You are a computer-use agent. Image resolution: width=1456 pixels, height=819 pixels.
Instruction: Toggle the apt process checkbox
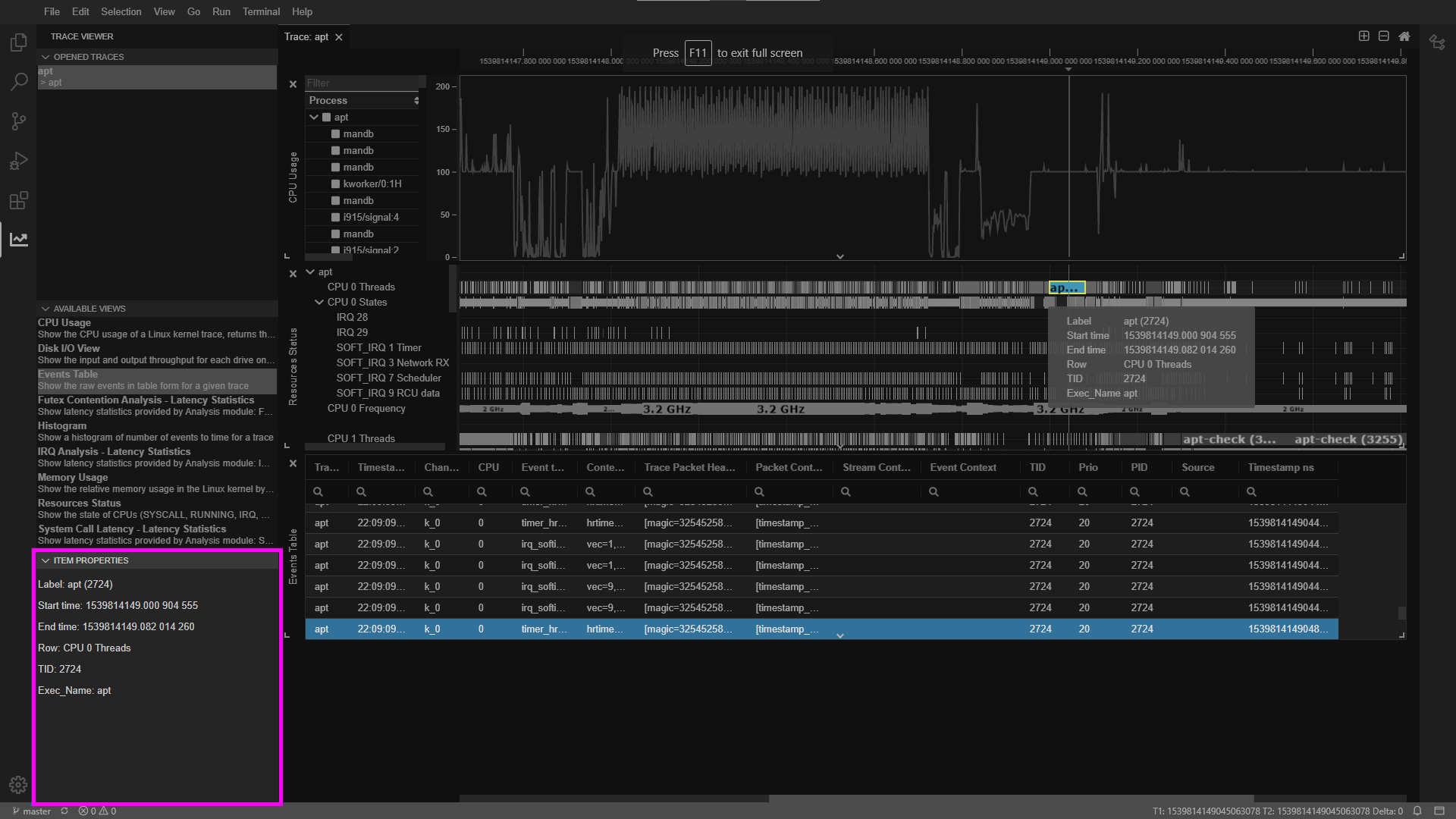(x=326, y=118)
